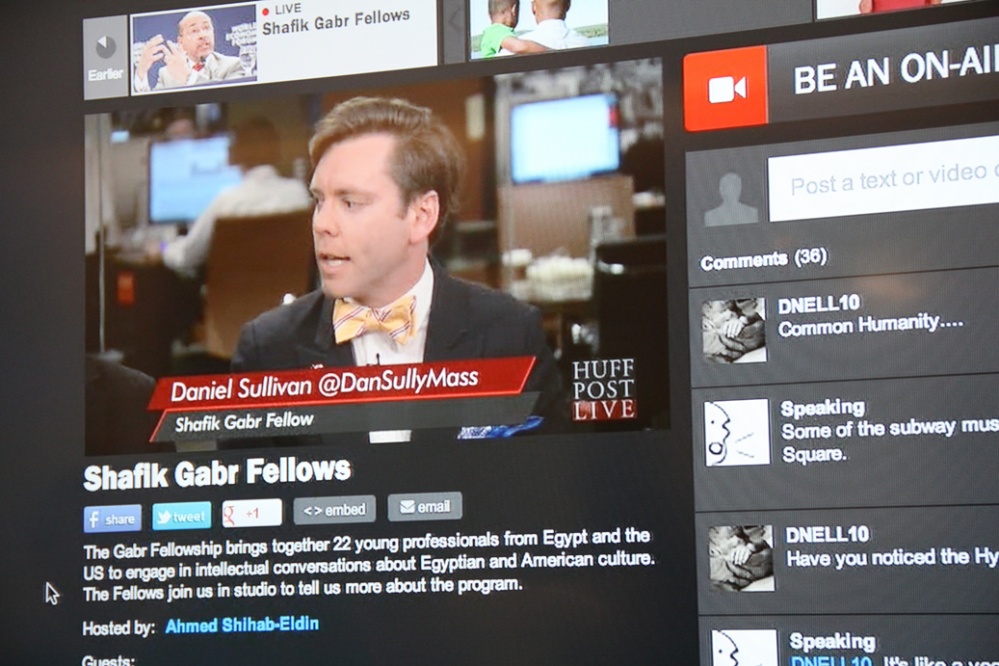This screenshot has width=999, height=666.
Task: Click the red video camera icon
Action: click(725, 89)
